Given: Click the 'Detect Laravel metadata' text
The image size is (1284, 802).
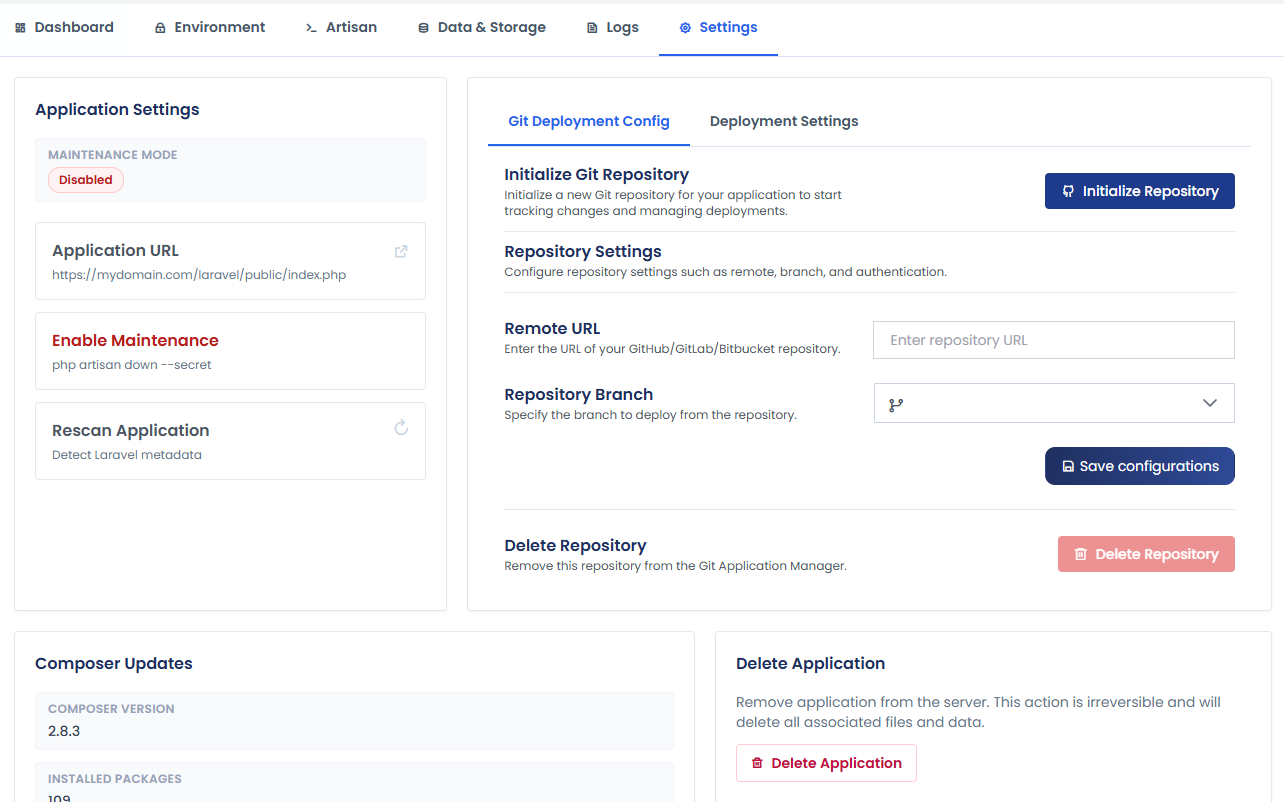Looking at the screenshot, I should [x=127, y=455].
